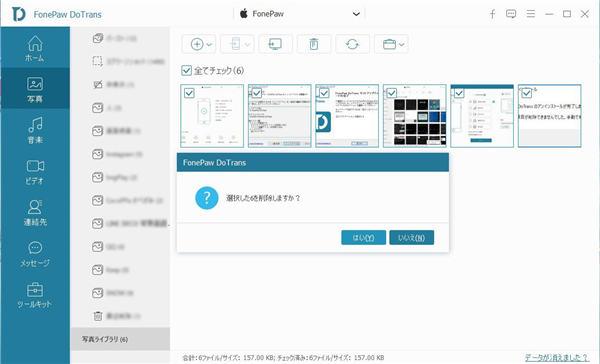Image resolution: width=600 pixels, height=364 pixels.
Task: Select 写真ライブラリ (6) in album list
Action: 120,339
